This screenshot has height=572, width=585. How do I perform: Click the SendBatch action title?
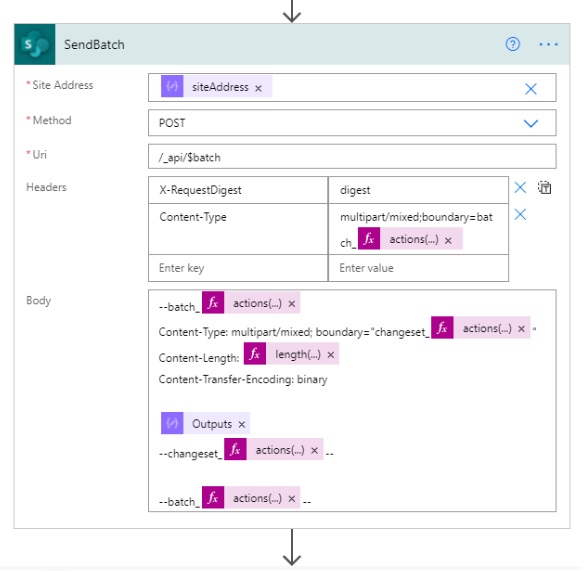tap(94, 44)
